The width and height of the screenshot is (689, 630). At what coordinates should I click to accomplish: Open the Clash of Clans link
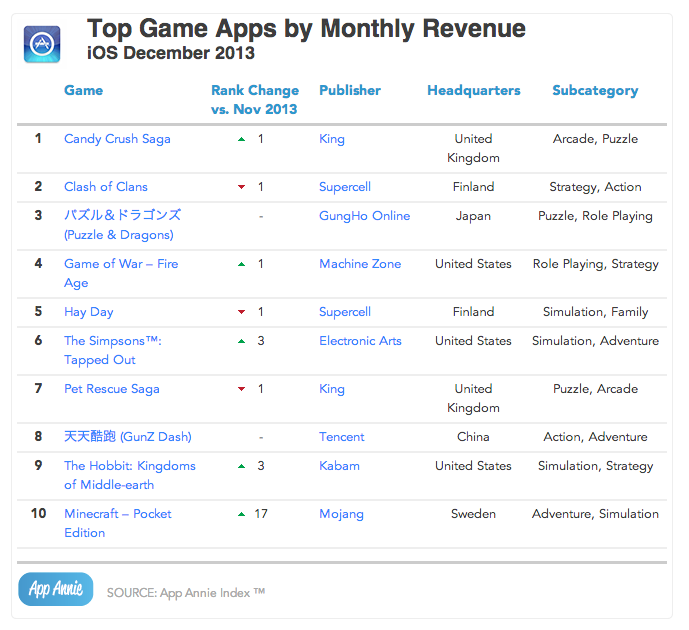tap(106, 187)
